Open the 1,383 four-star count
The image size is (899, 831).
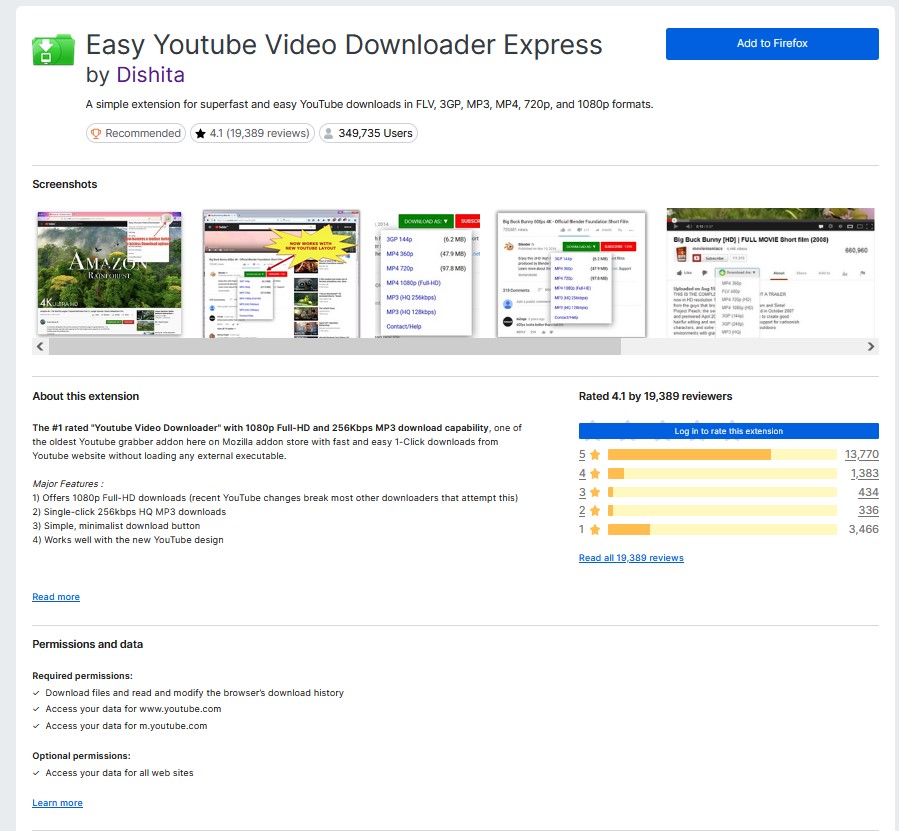(x=864, y=474)
